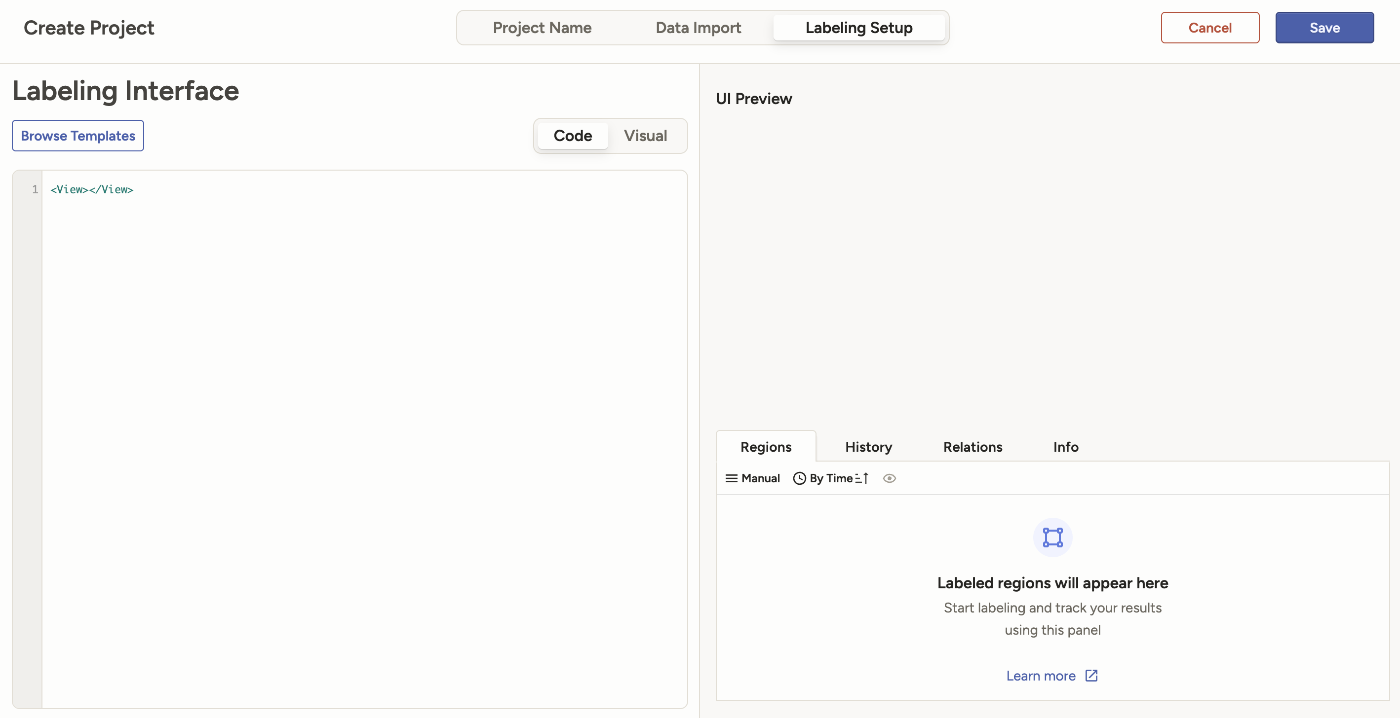Open the Relations tab
This screenshot has width=1400, height=718.
[973, 447]
